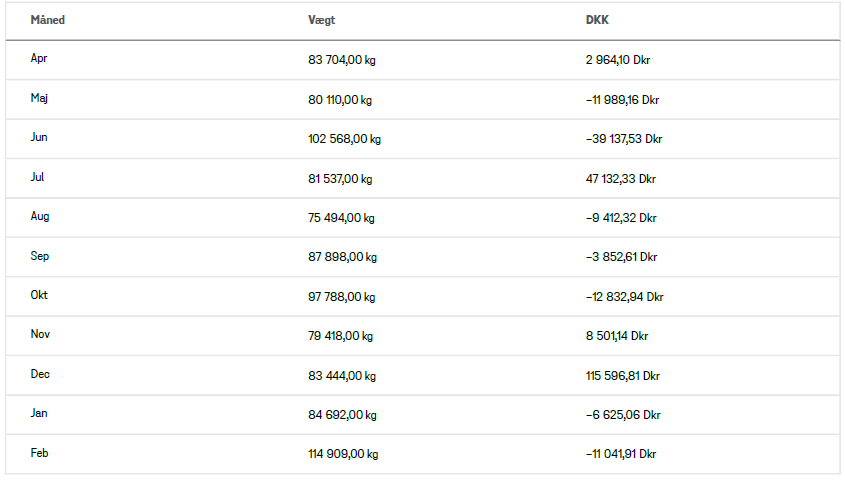The height and width of the screenshot is (481, 845).
Task: Click the Dec weight 83 444,00 kg
Action: (x=342, y=376)
